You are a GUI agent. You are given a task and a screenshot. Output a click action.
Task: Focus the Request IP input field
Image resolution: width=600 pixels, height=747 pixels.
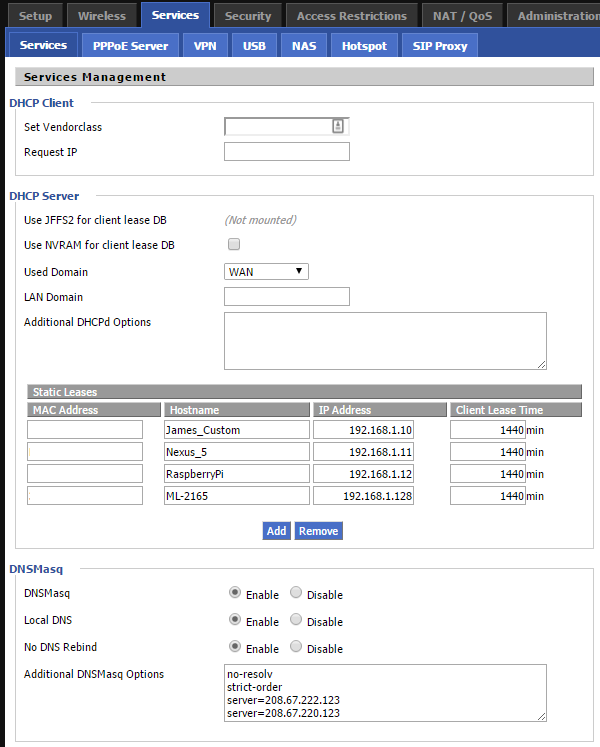click(287, 151)
